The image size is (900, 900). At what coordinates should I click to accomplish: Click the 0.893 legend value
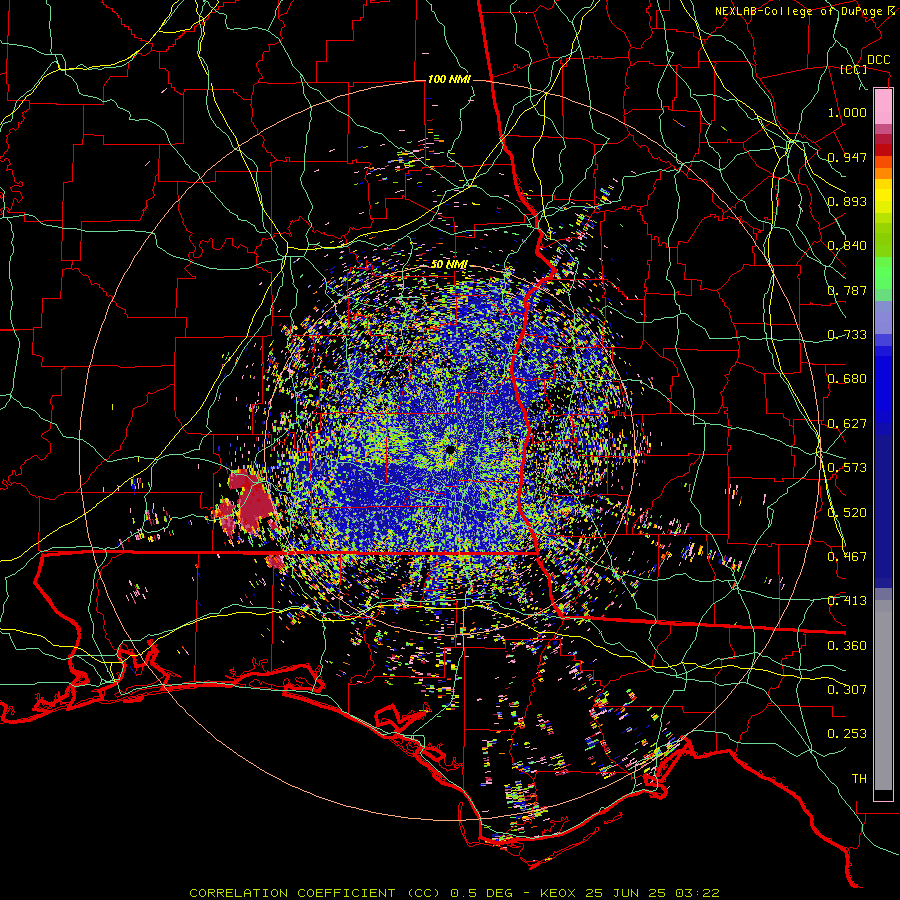[847, 201]
